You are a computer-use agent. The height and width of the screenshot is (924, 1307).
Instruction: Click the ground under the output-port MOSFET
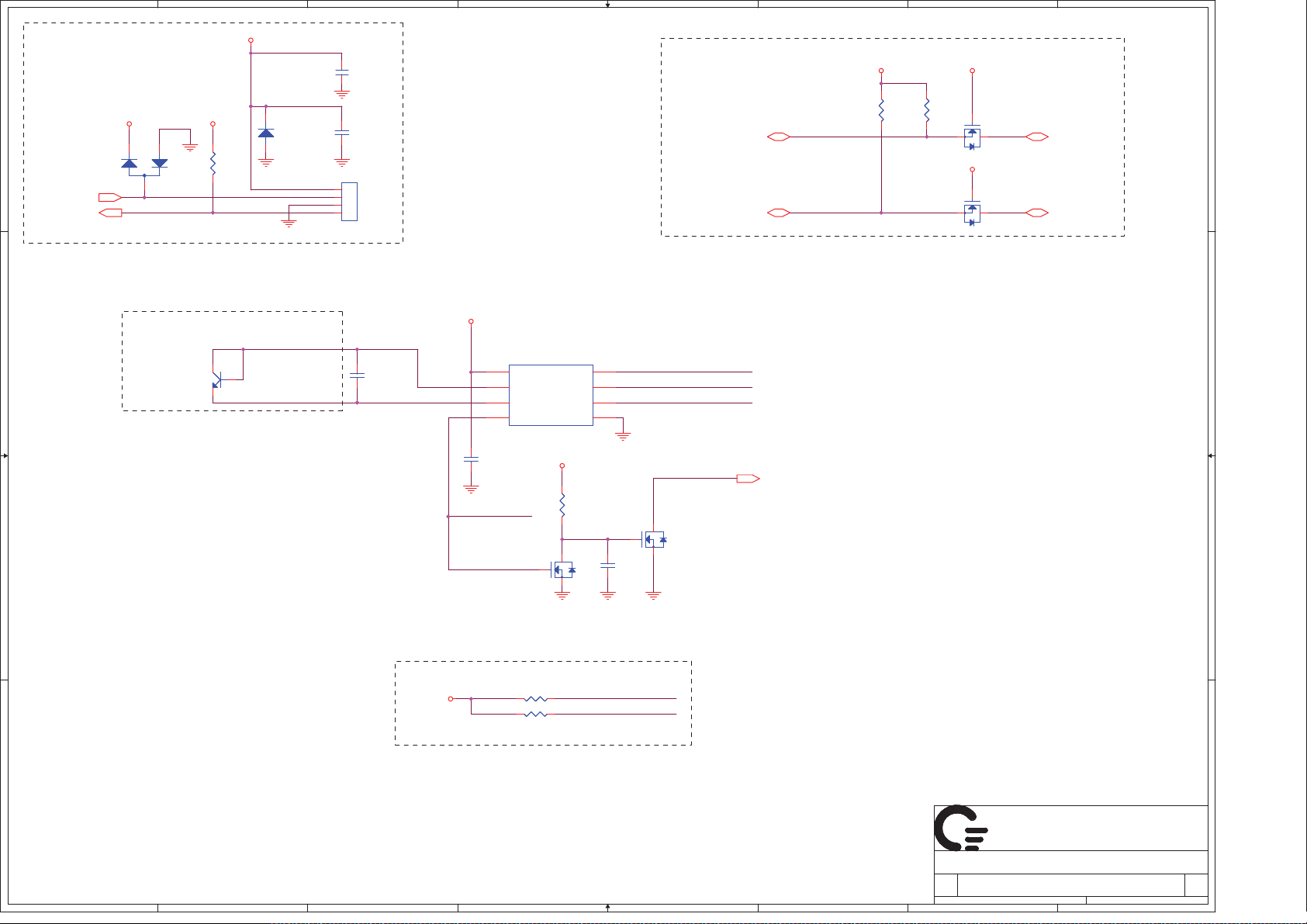click(x=654, y=596)
